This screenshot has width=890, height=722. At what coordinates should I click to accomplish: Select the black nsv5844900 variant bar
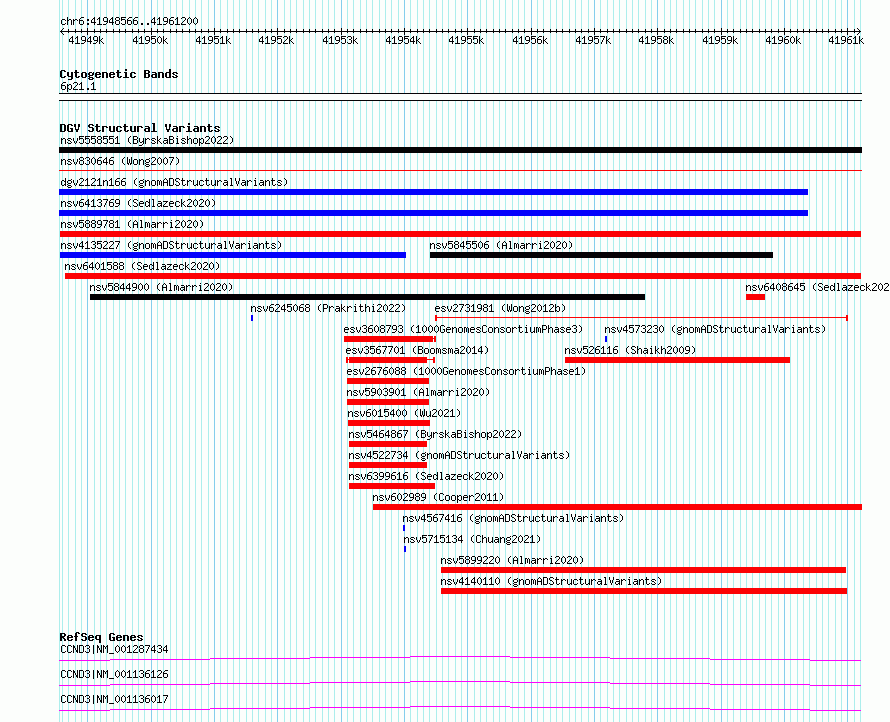click(367, 297)
